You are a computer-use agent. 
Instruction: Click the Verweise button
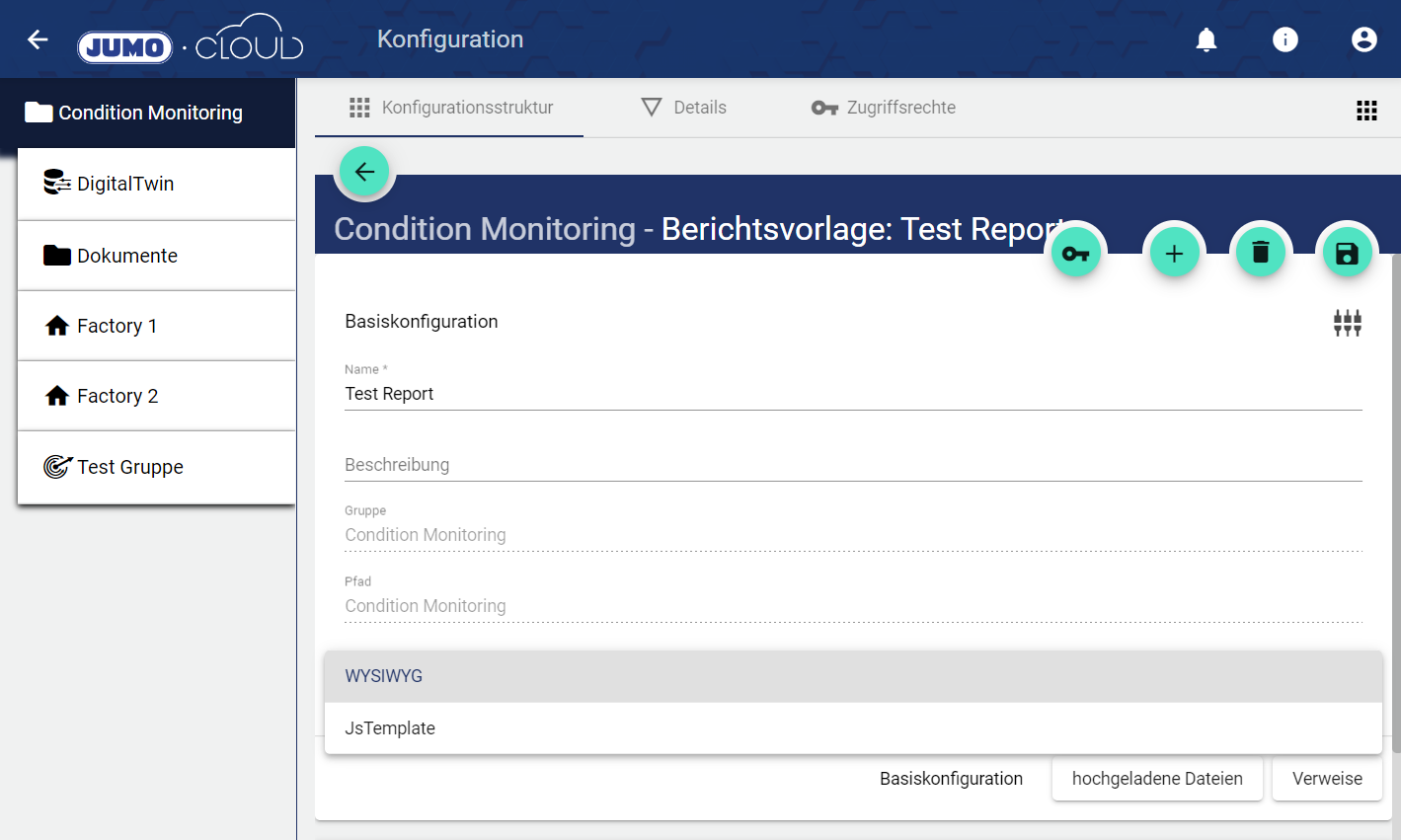coord(1326,779)
